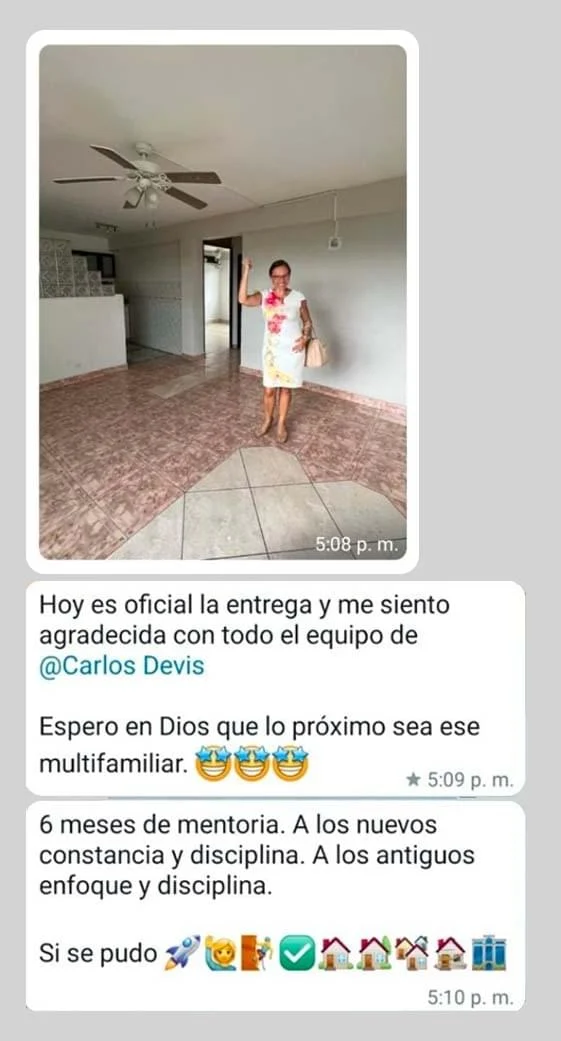561x1041 pixels.
Task: Click the 5:08 p. m. timestamp on photo
Action: point(357,545)
